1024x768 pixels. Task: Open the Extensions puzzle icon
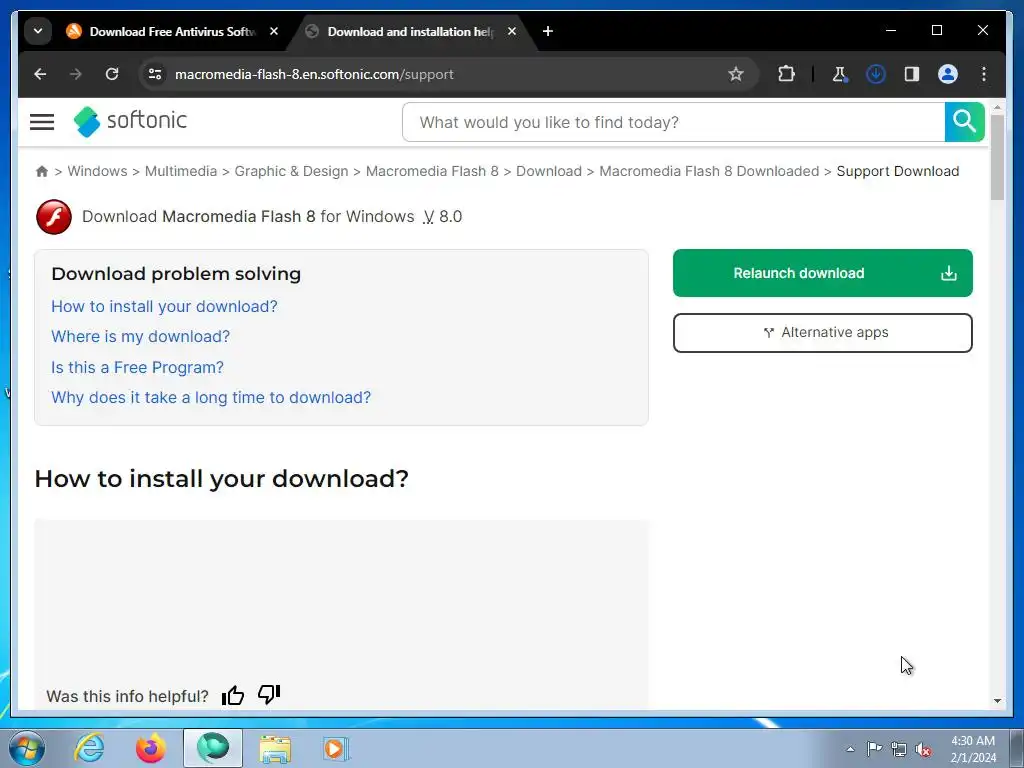pyautogui.click(x=786, y=74)
